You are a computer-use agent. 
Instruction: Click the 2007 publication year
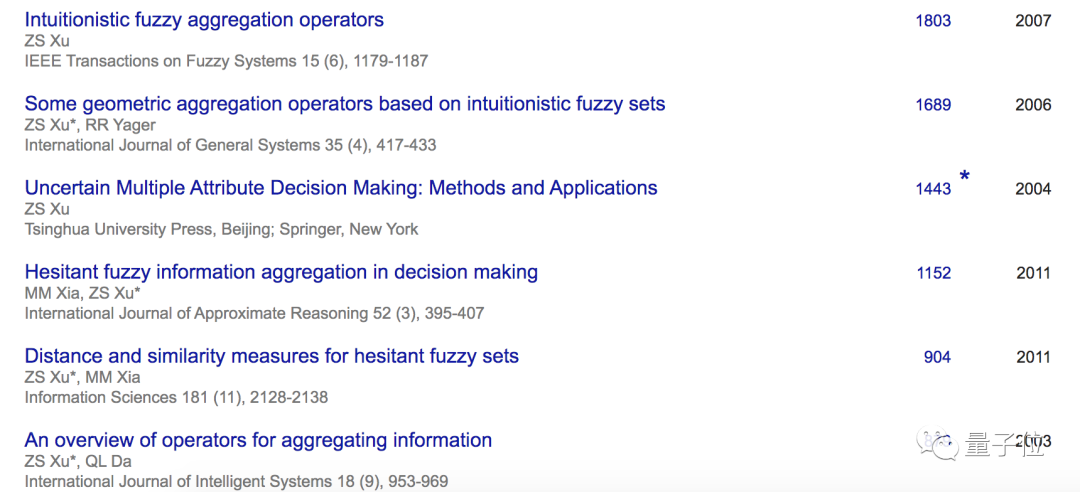[x=1033, y=20]
